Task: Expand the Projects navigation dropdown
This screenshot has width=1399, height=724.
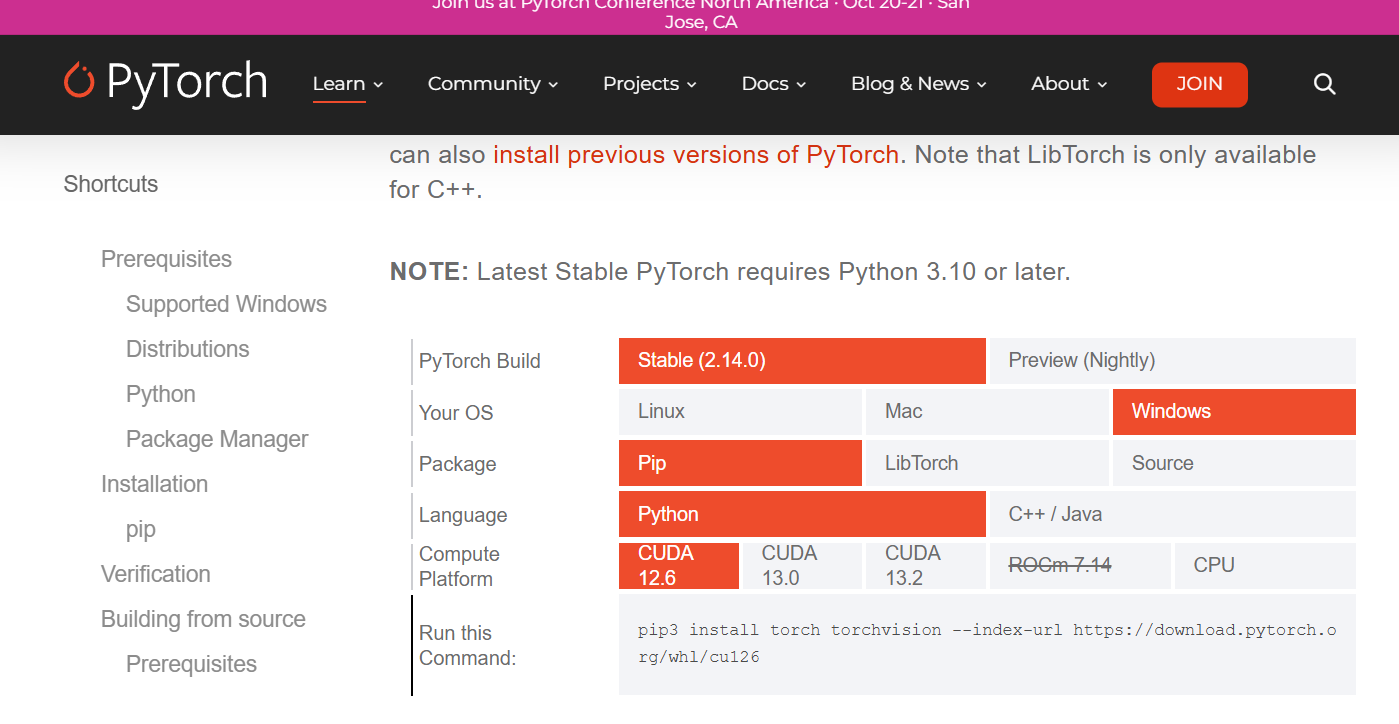Action: click(x=650, y=84)
